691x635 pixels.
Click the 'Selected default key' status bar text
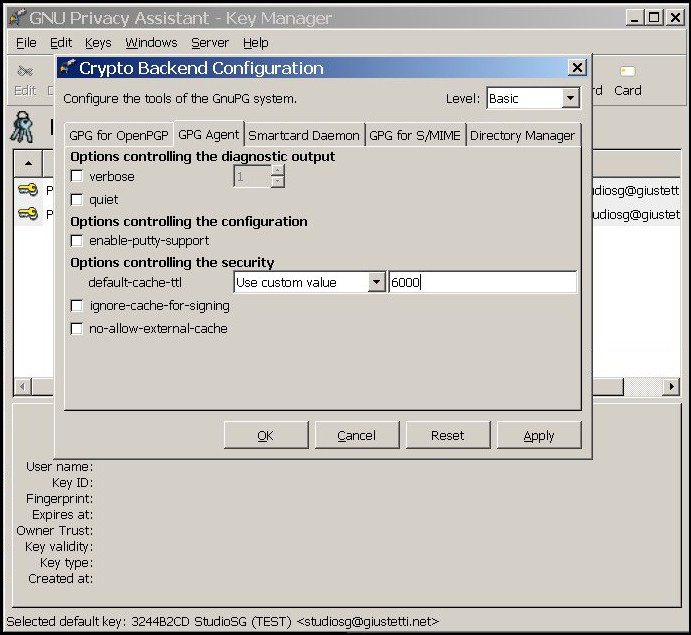[223, 621]
